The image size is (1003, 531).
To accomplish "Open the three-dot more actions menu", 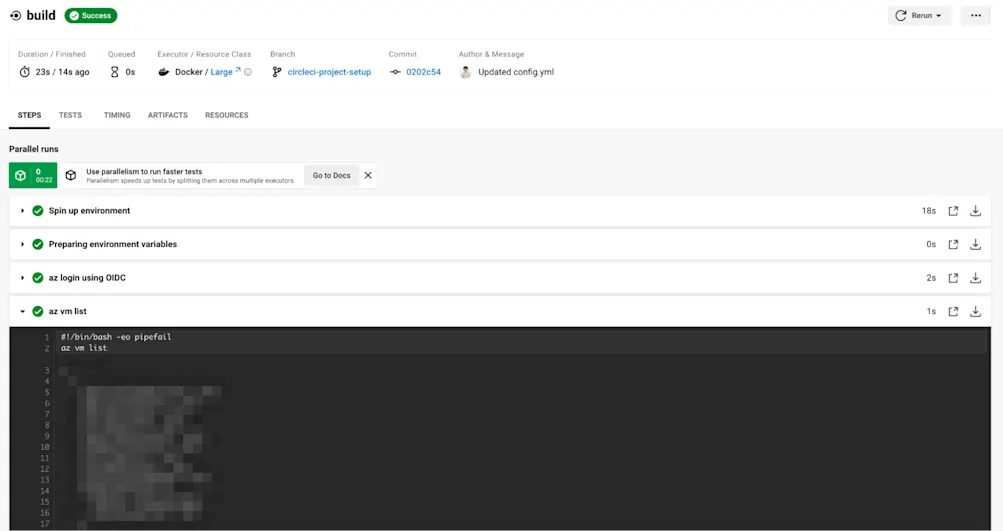I will (975, 15).
